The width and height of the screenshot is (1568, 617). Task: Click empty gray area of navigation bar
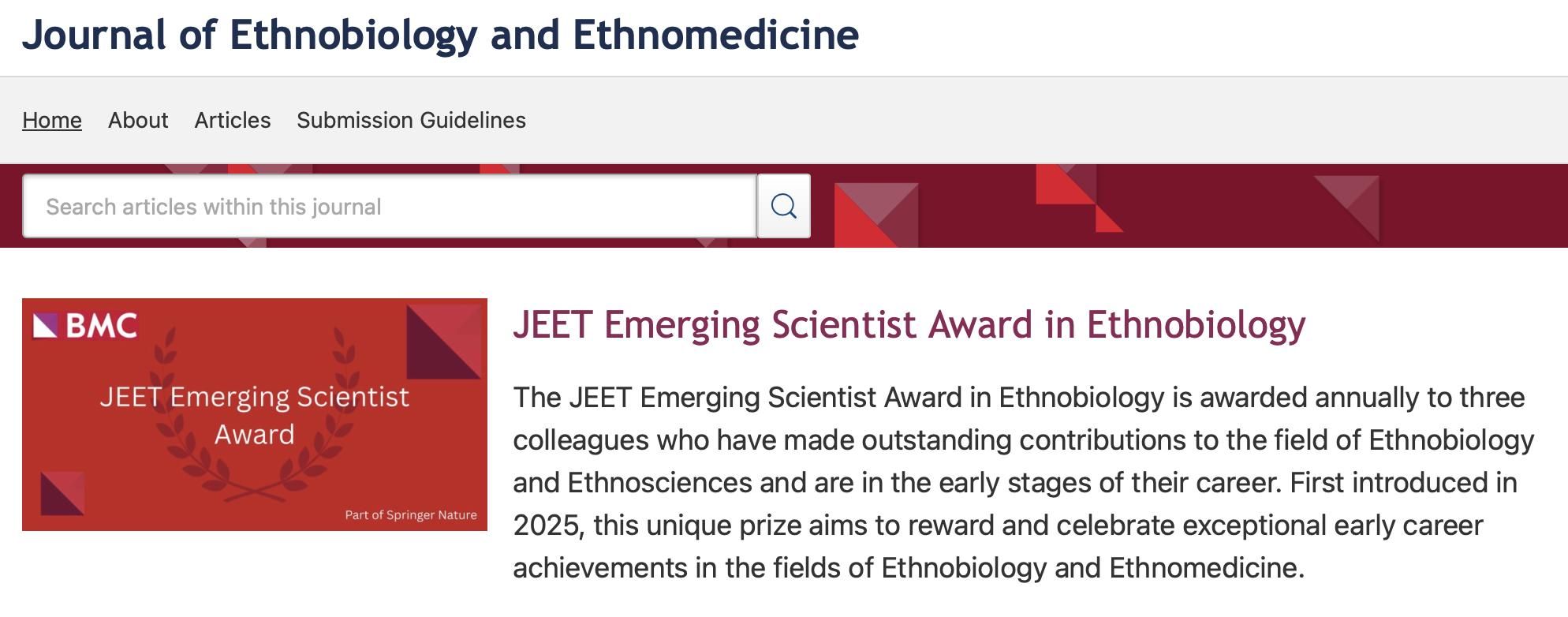[x=1025, y=120]
